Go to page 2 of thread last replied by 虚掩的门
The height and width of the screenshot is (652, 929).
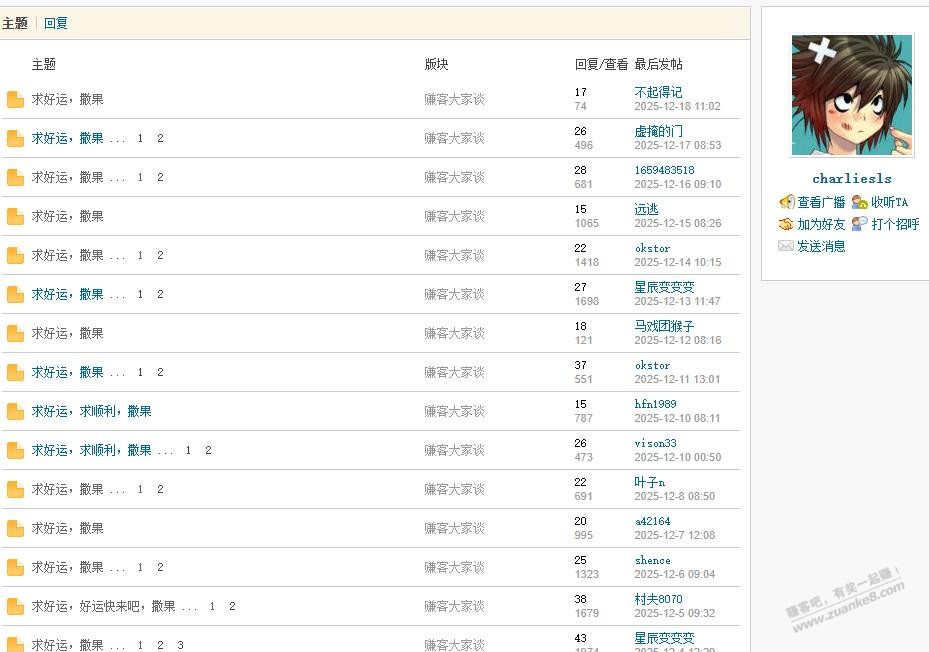[x=160, y=138]
